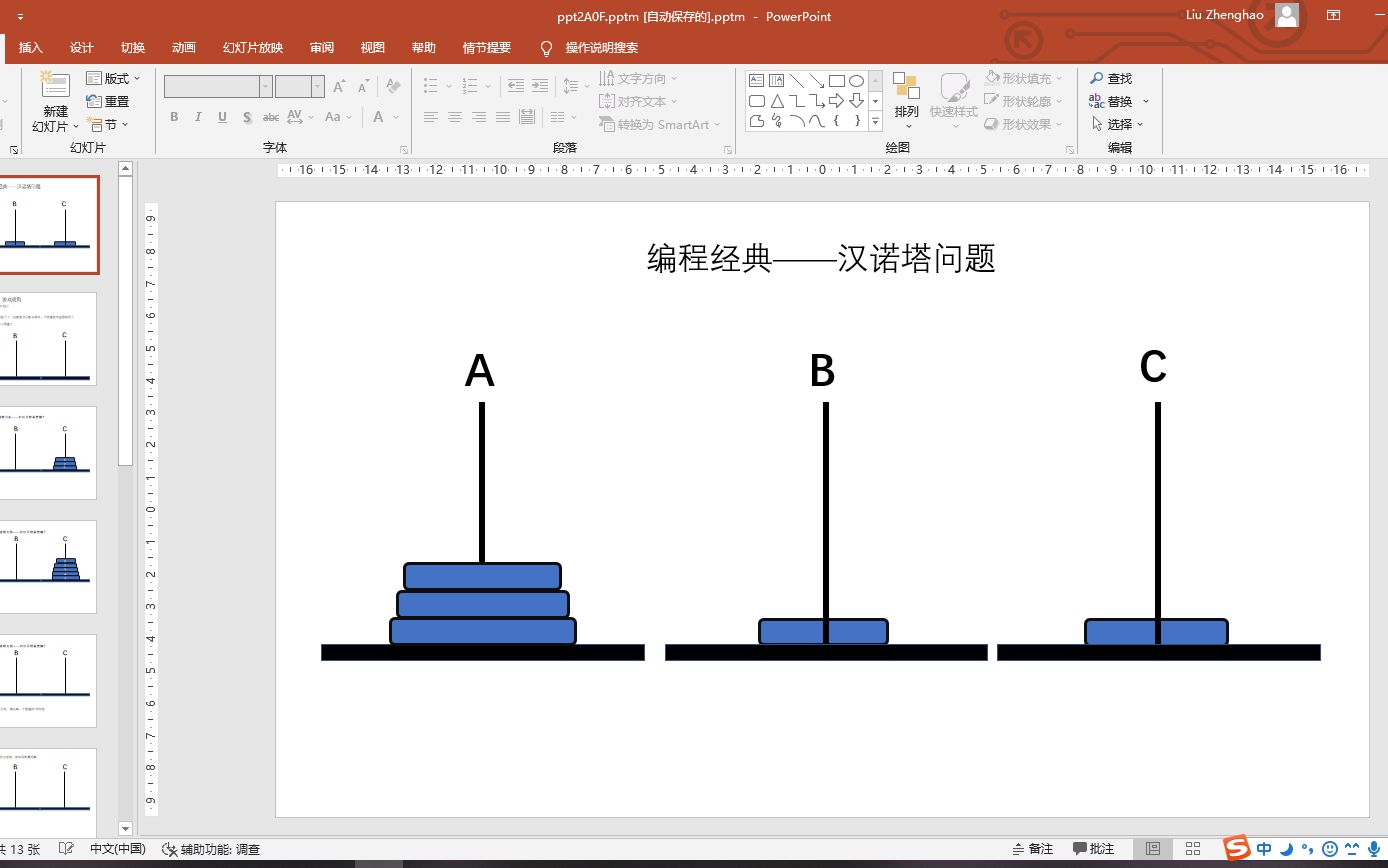Open the Select (选择) dropdown
This screenshot has height=868, width=1388.
[1116, 124]
